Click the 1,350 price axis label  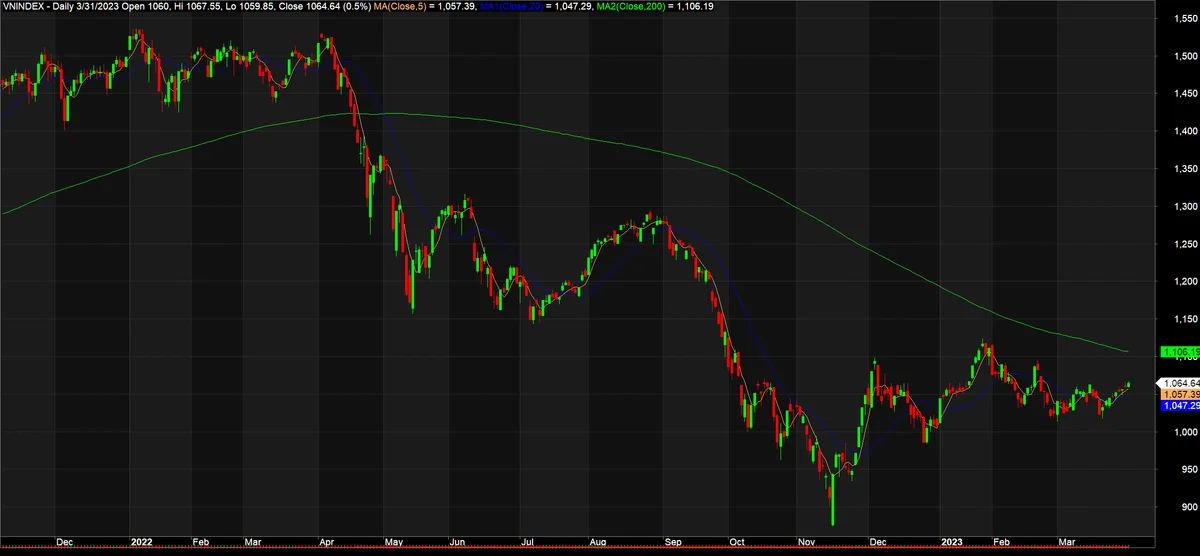(x=1186, y=170)
